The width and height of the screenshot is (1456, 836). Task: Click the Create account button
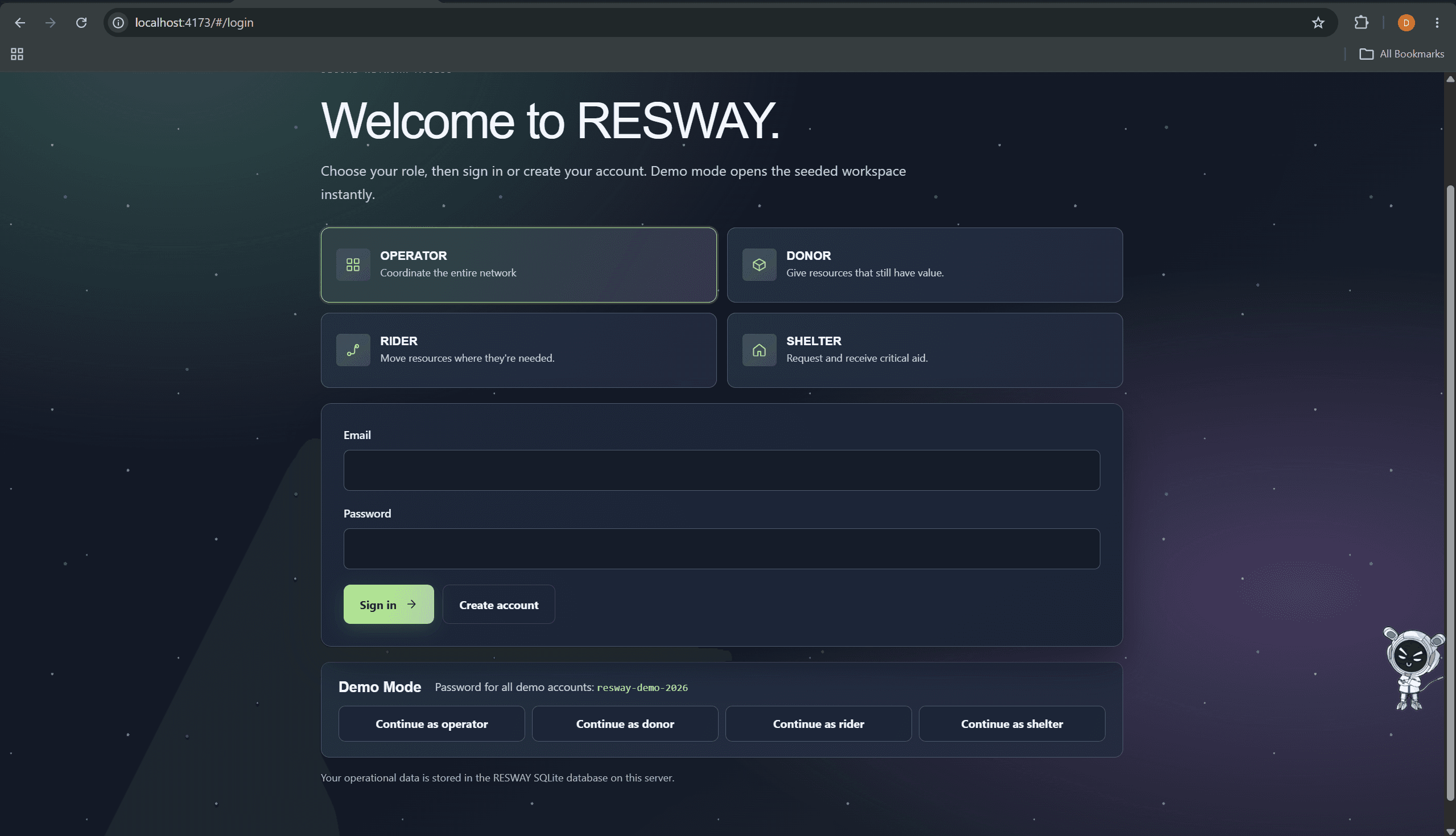pyautogui.click(x=498, y=604)
